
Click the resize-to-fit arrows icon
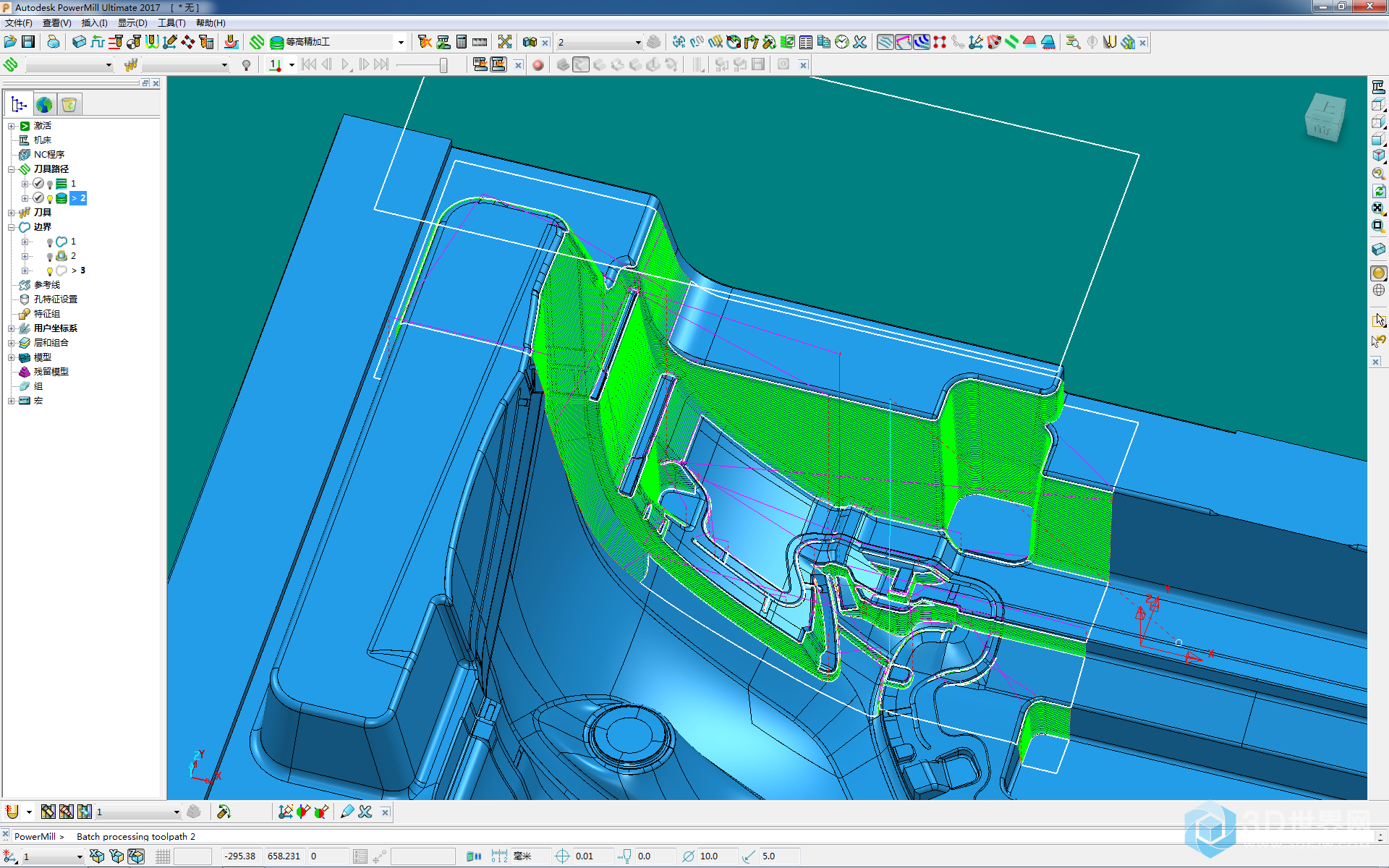(505, 42)
